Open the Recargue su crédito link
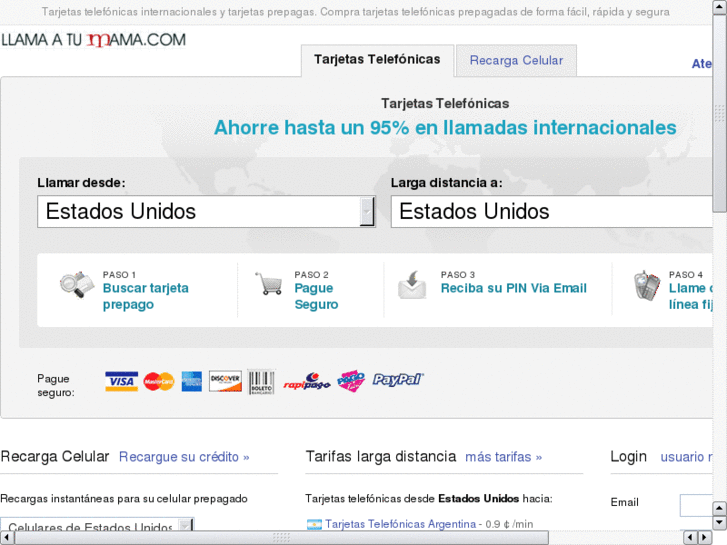727x545 pixels. (x=184, y=457)
